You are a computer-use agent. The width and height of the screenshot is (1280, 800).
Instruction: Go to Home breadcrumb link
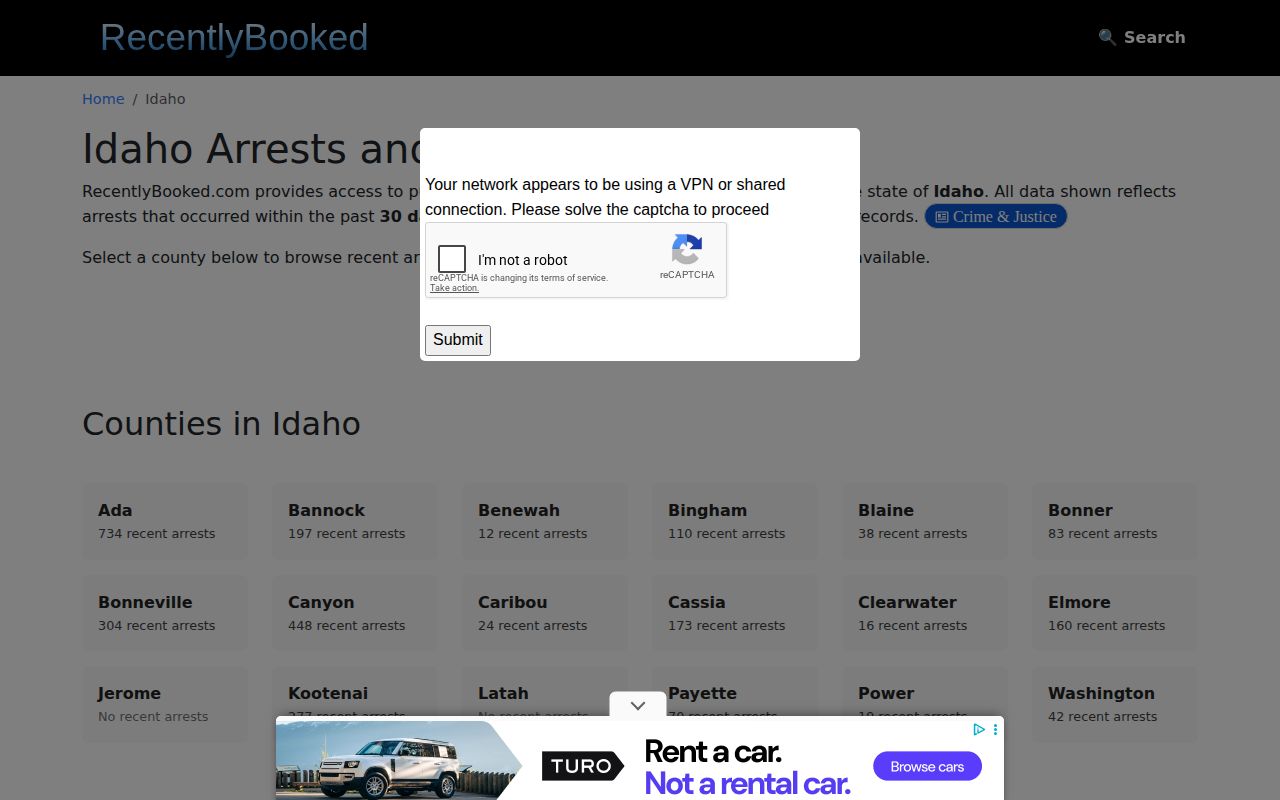(103, 99)
